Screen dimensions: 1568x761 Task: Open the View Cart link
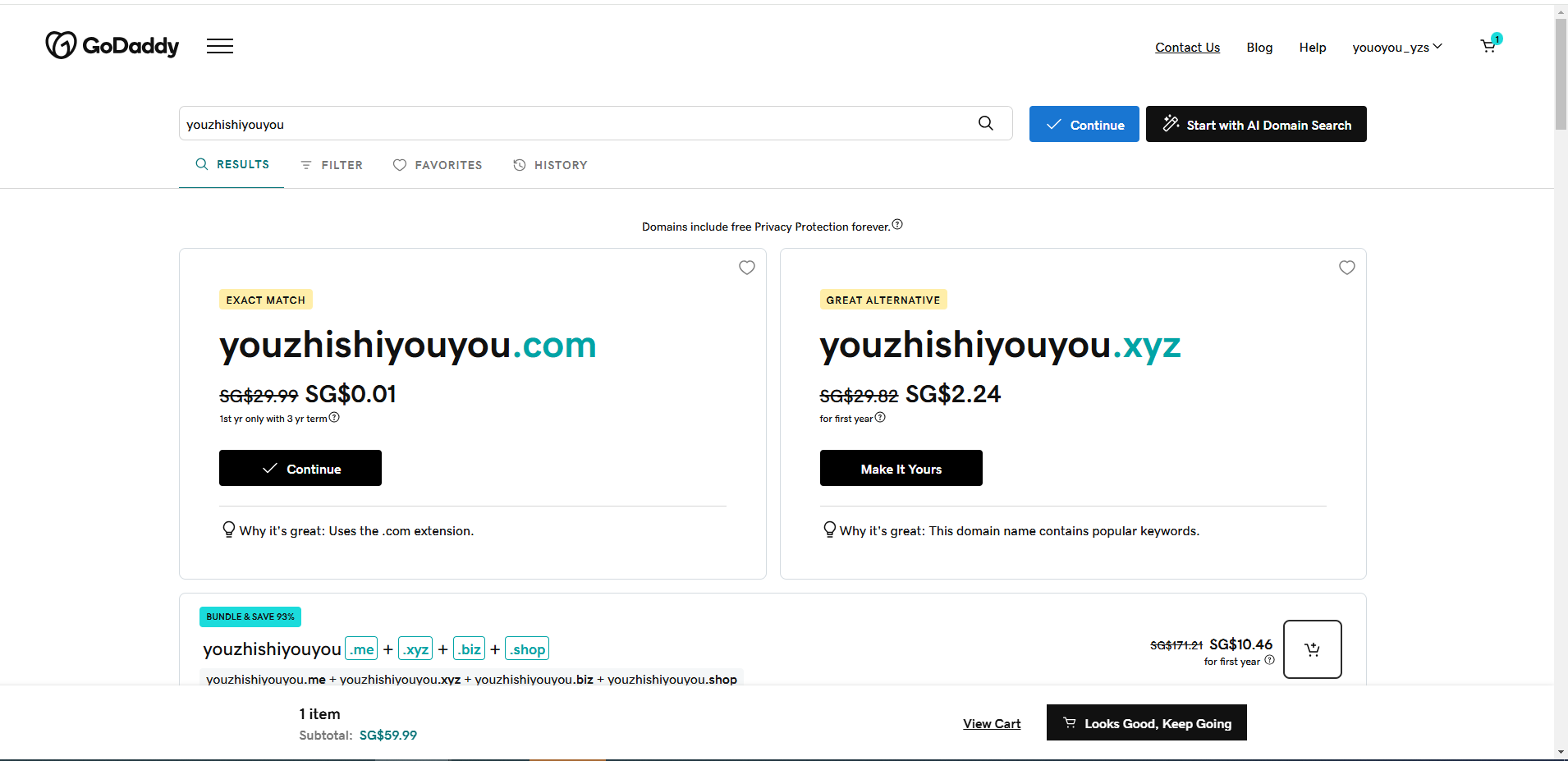point(992,724)
